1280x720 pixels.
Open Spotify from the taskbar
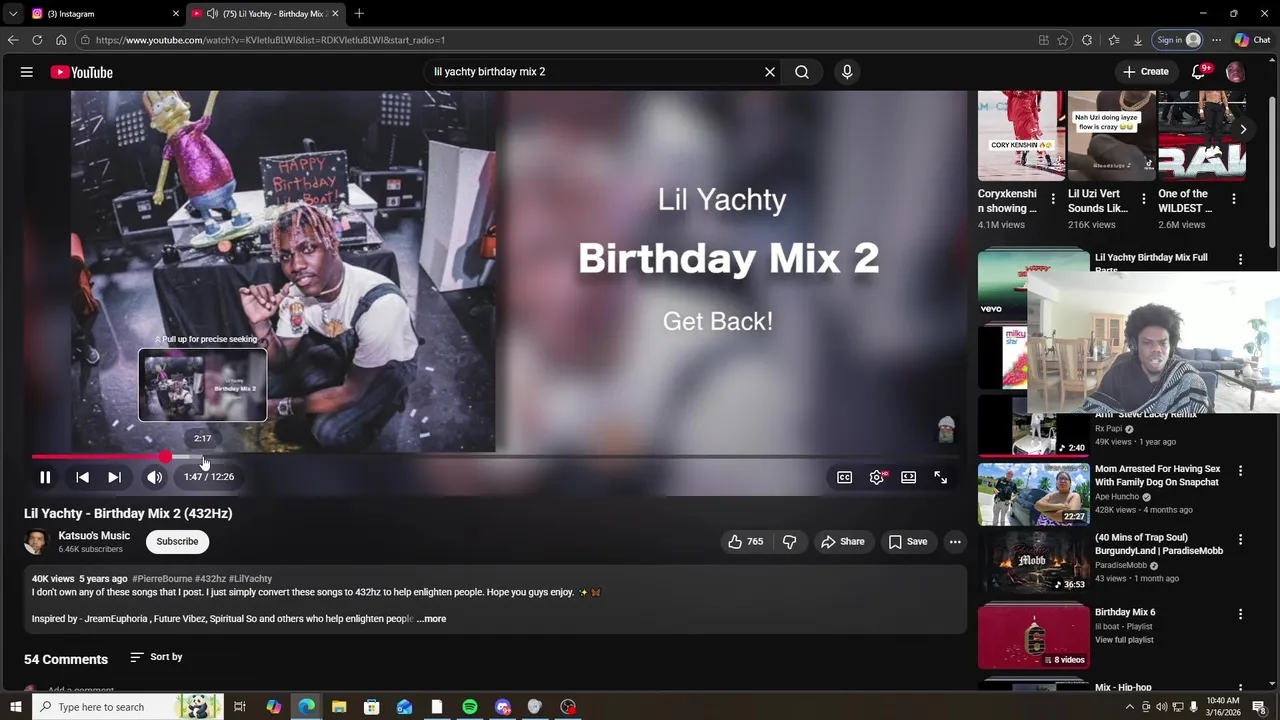click(x=470, y=707)
